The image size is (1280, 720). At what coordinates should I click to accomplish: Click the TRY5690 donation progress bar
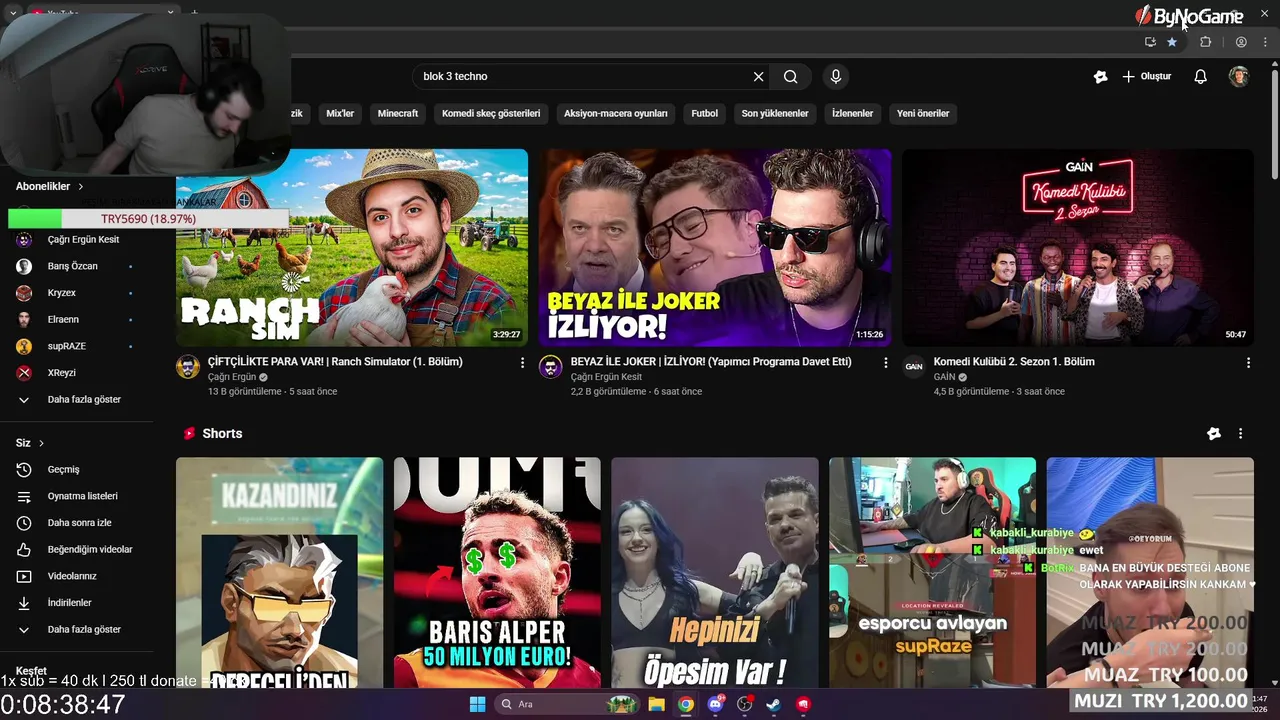click(x=148, y=219)
